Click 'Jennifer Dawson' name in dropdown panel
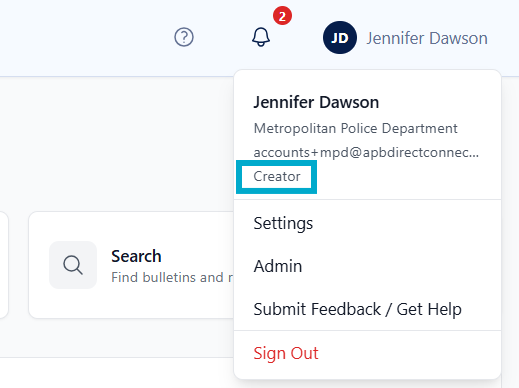The width and height of the screenshot is (519, 388). tap(316, 102)
